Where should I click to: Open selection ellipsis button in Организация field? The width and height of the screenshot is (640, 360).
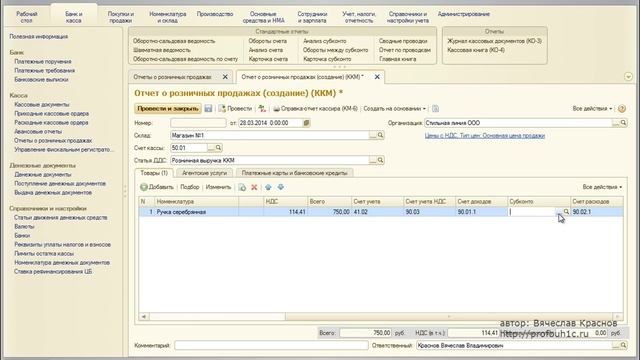(616, 123)
